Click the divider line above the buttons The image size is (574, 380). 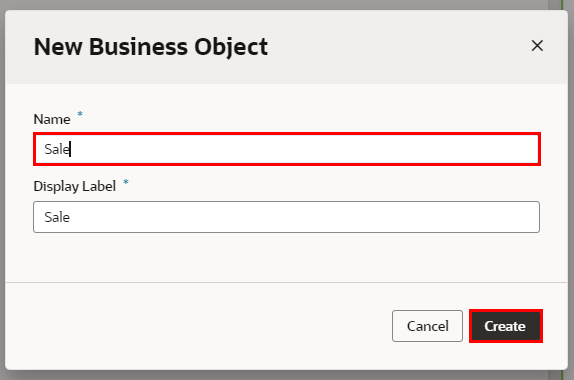coord(287,282)
